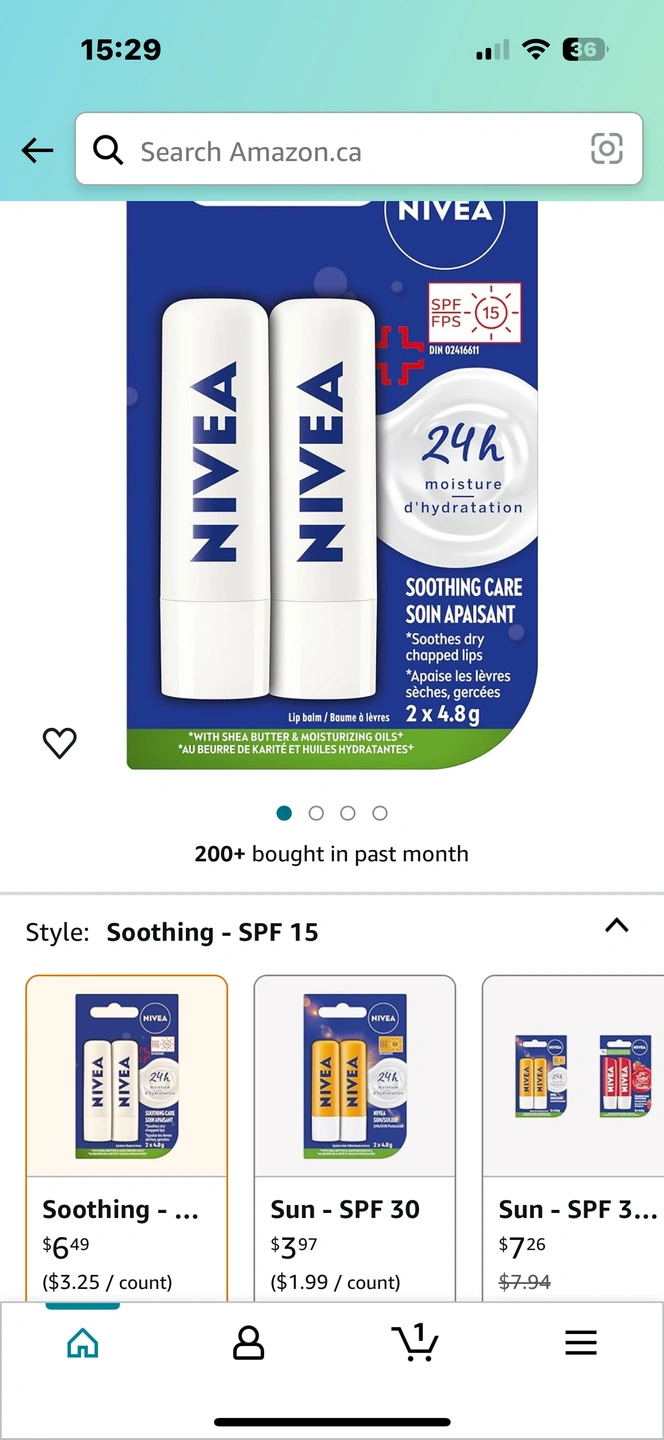Collapse the Style options chevron
This screenshot has width=664, height=1440.
click(617, 926)
